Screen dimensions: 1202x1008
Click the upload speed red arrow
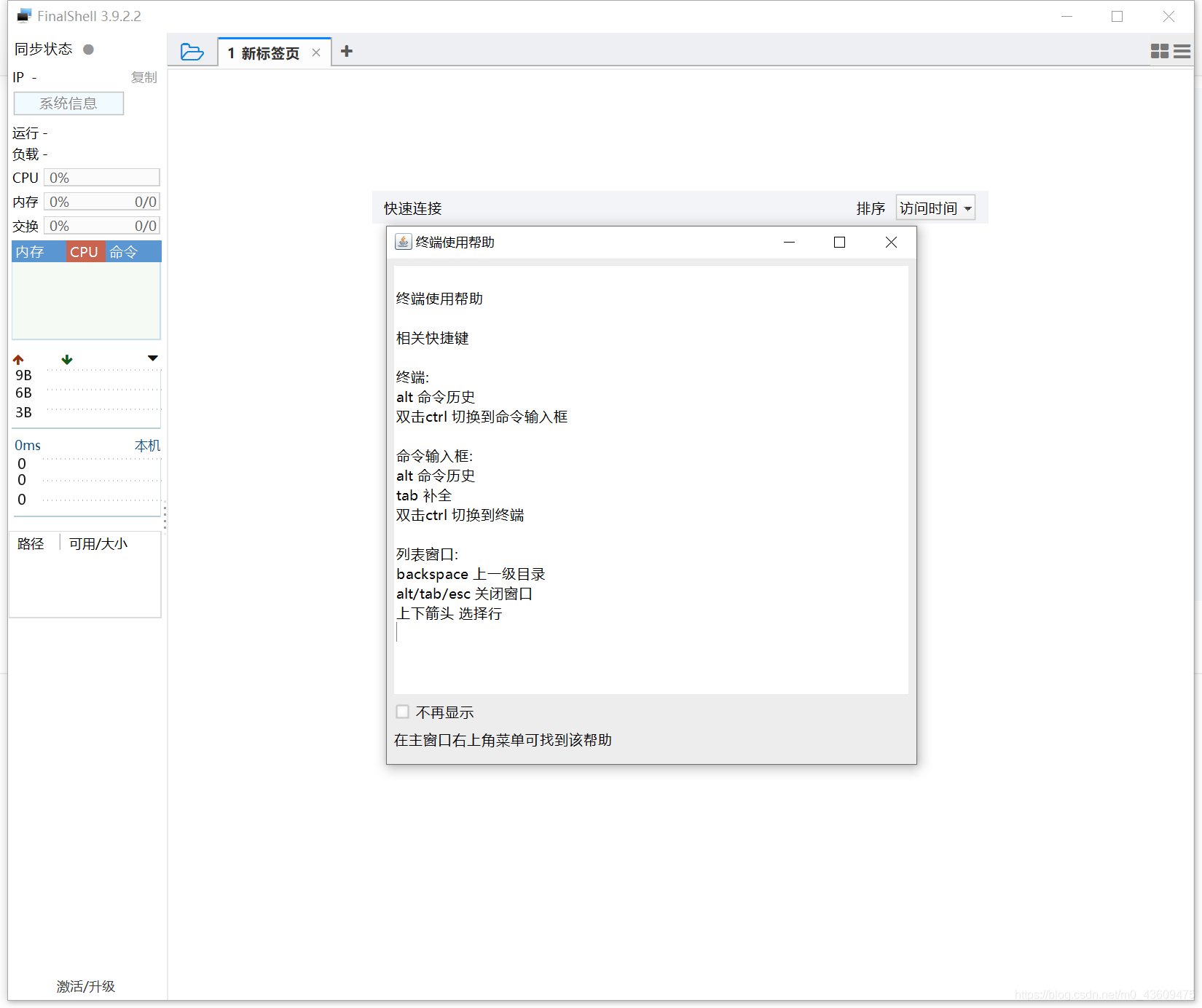[18, 359]
